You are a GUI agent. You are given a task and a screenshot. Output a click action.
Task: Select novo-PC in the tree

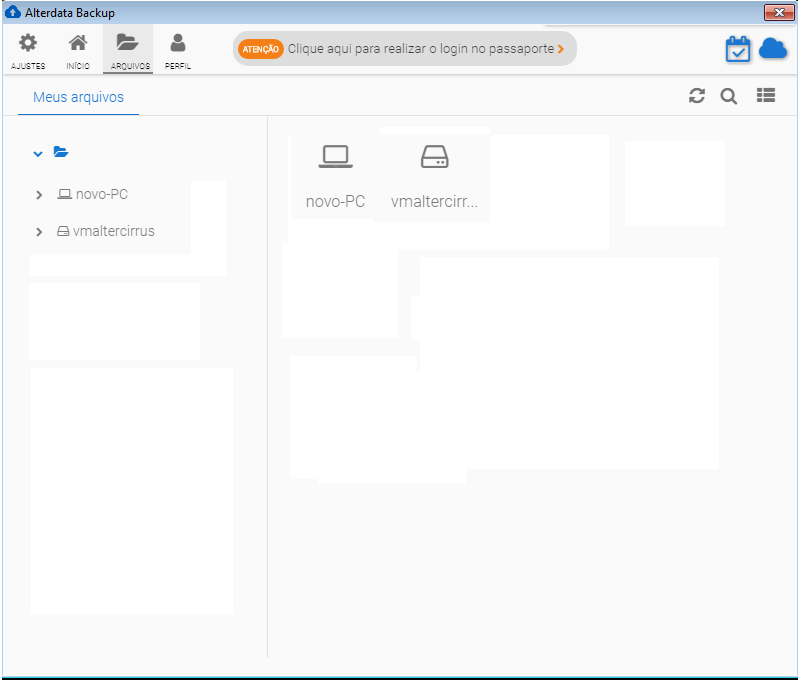click(93, 194)
